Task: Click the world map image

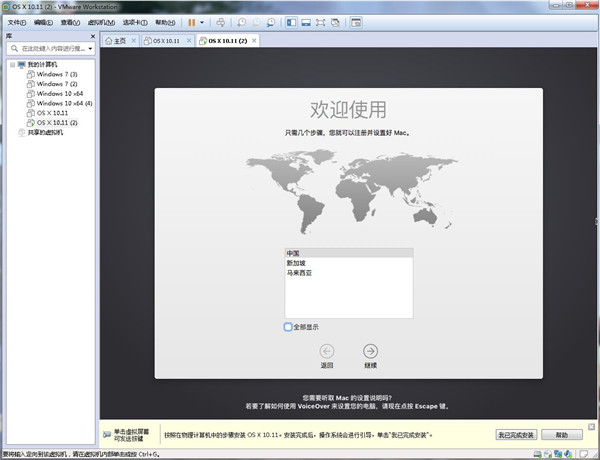Action: 351,191
